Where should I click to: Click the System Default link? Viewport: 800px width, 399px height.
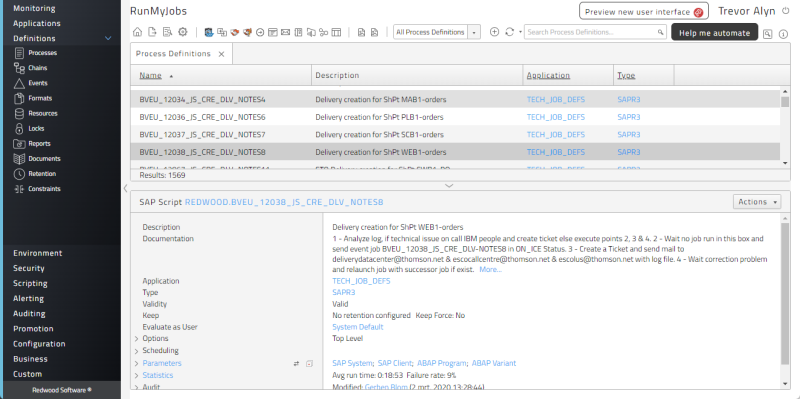pyautogui.click(x=358, y=327)
